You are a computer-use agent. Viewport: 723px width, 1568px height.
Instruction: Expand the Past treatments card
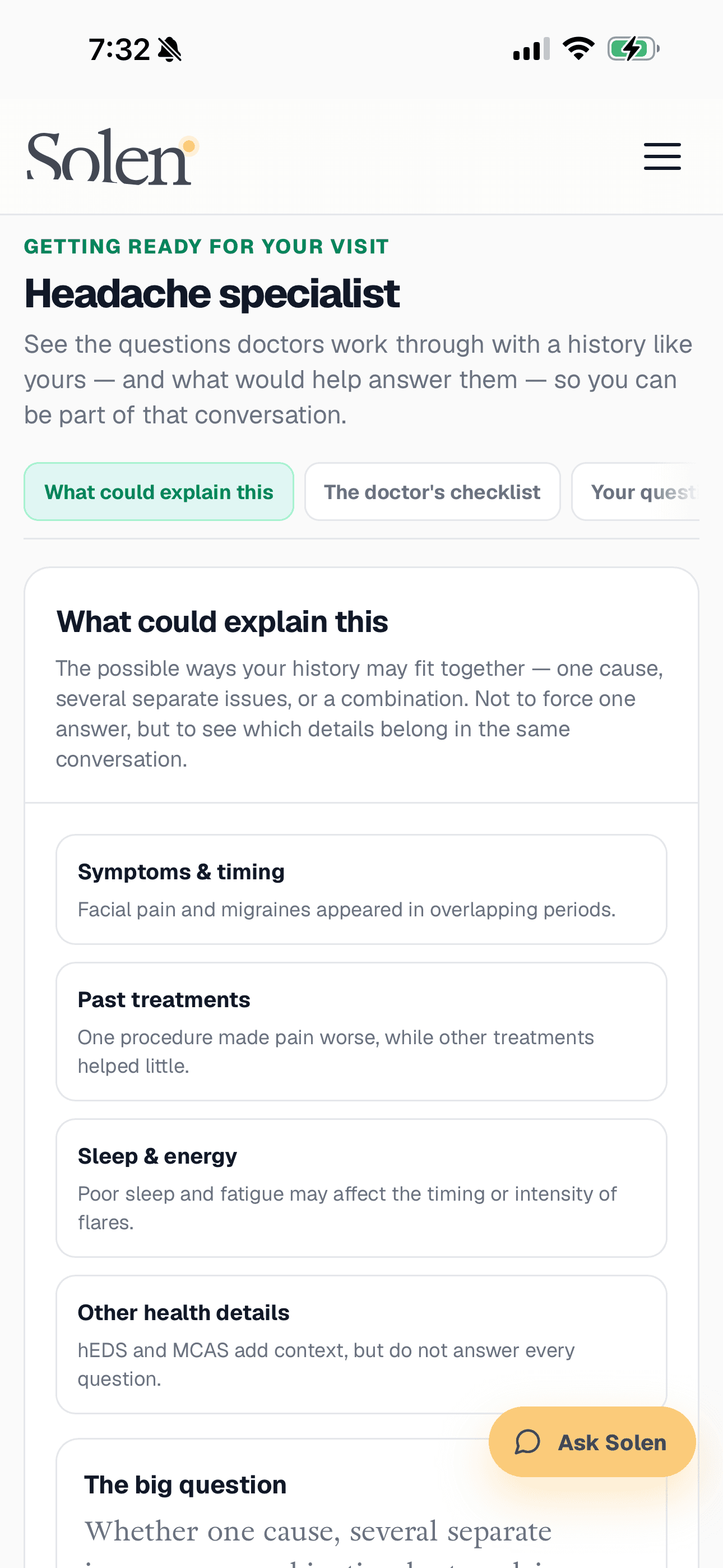coord(361,1032)
